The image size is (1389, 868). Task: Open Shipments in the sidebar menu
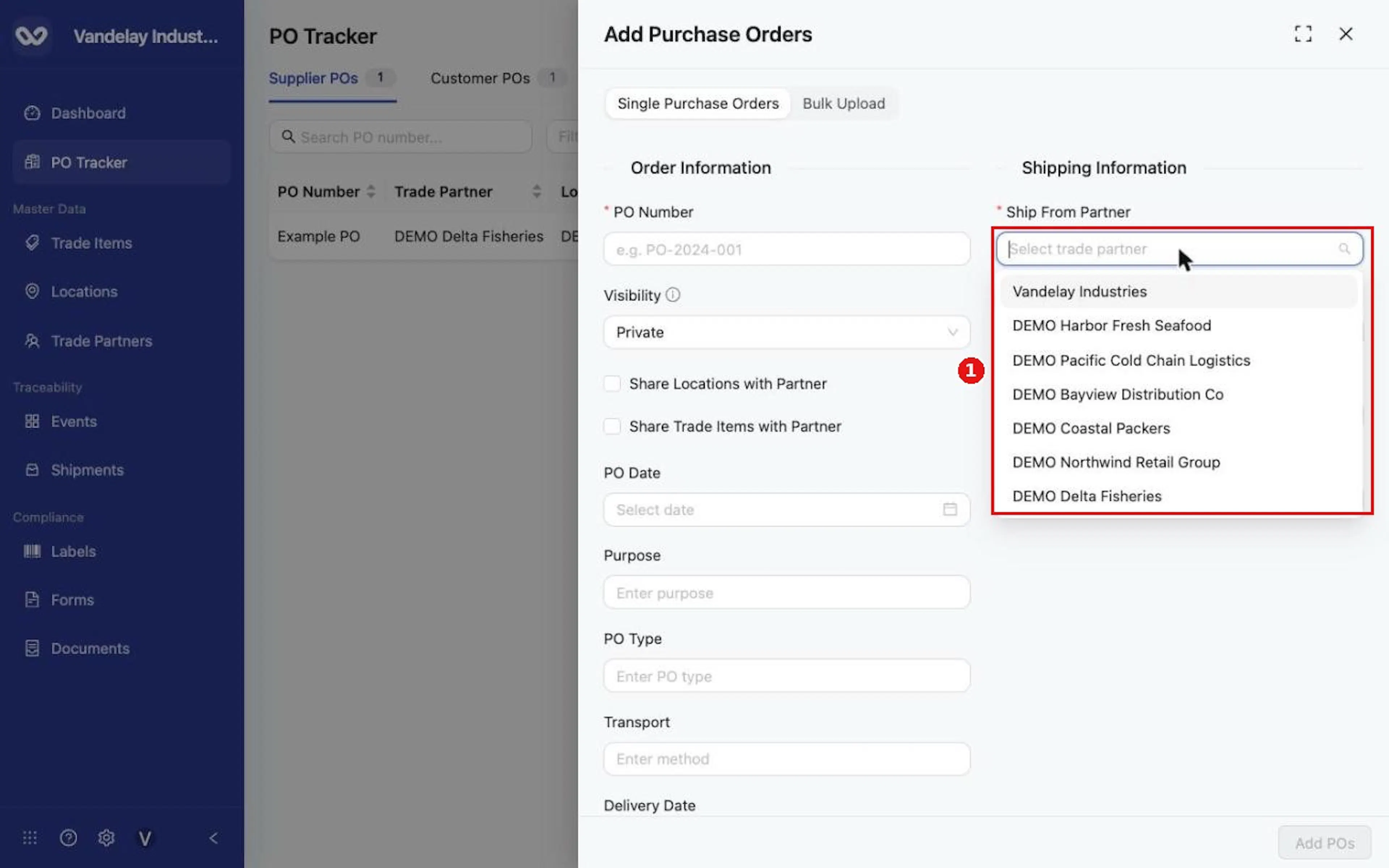point(121,470)
